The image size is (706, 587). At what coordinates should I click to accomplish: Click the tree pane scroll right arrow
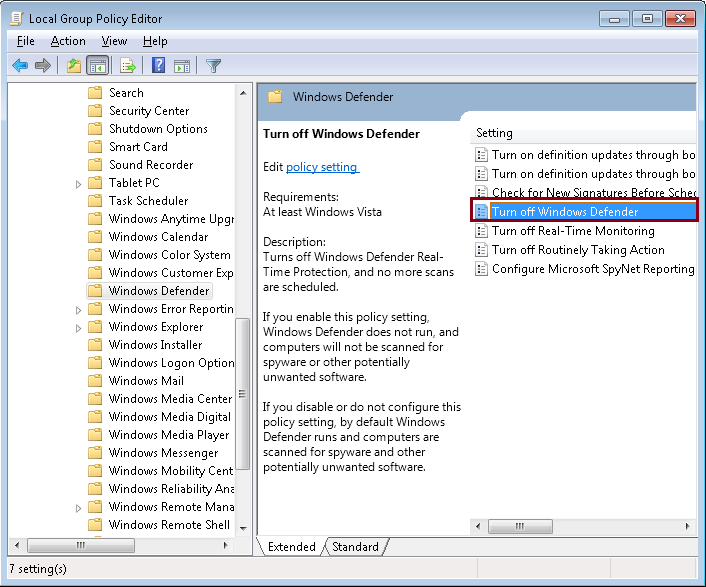[x=226, y=546]
